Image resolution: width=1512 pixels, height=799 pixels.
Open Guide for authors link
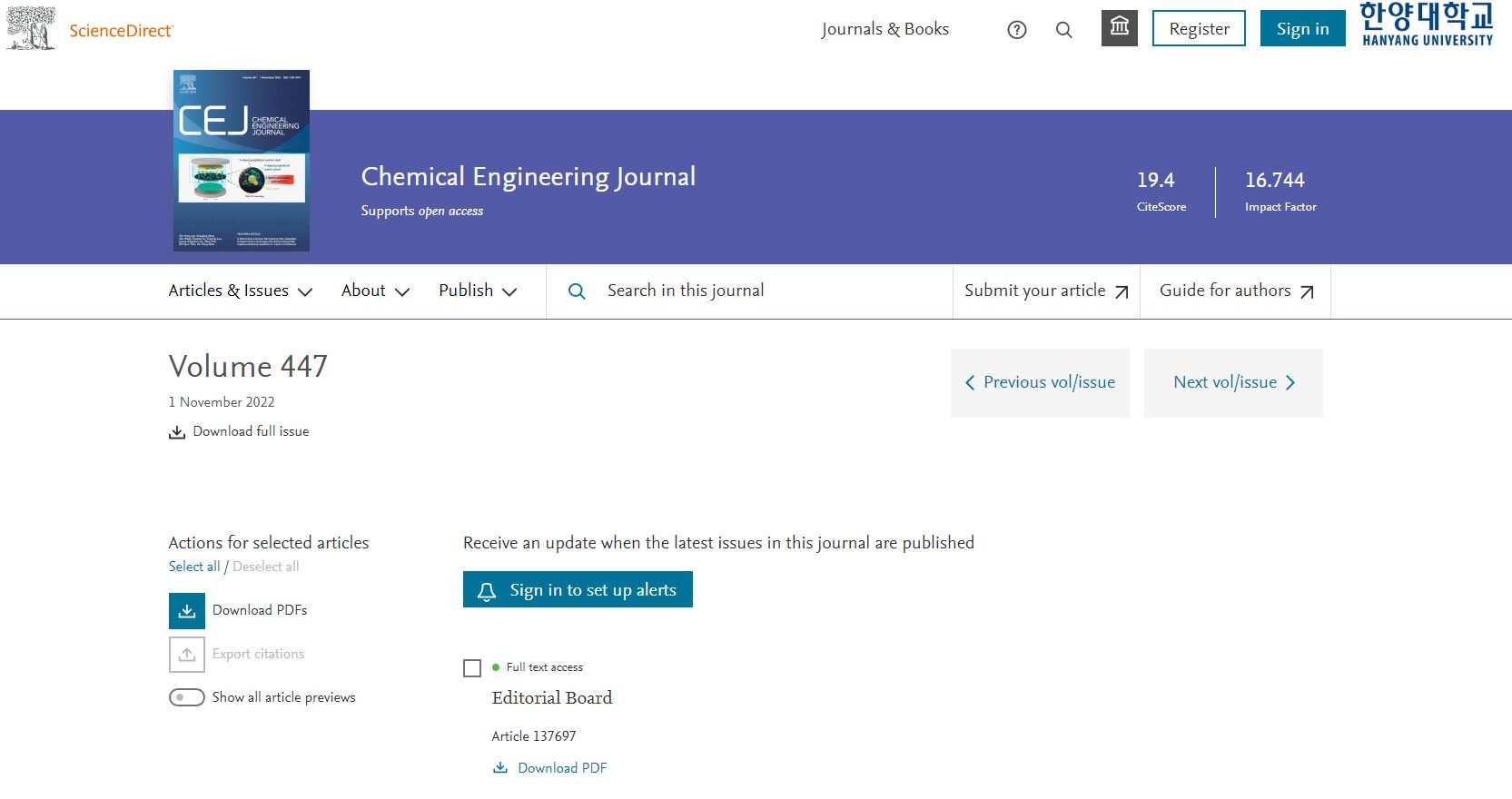pos(1236,291)
